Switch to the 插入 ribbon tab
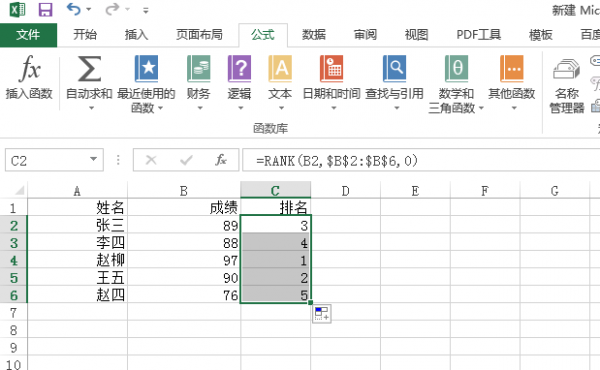 coord(136,35)
